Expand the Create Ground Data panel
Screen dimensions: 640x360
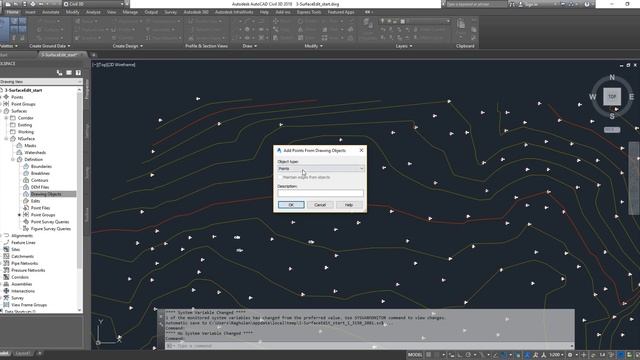coord(49,46)
